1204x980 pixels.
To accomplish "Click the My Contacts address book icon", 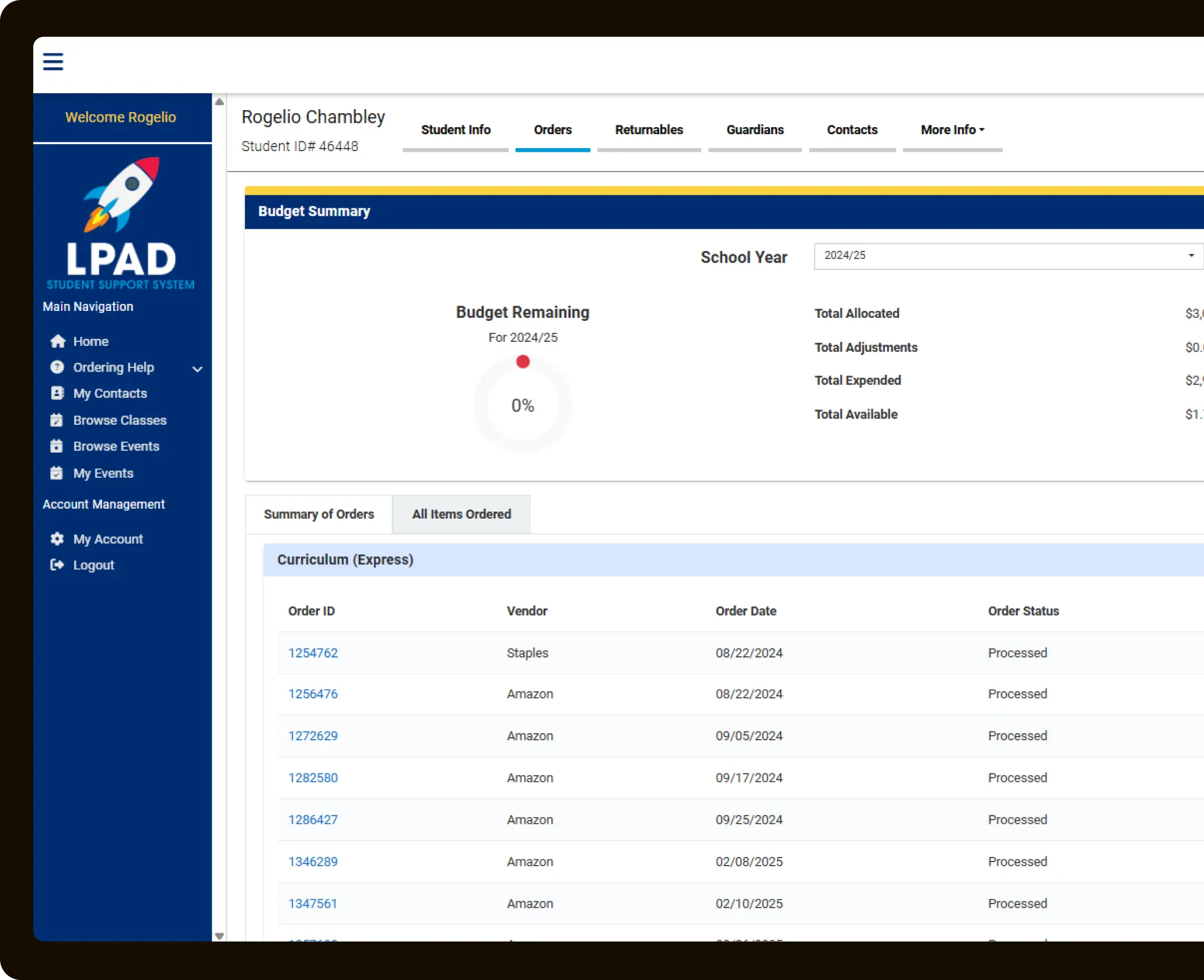I will point(57,393).
